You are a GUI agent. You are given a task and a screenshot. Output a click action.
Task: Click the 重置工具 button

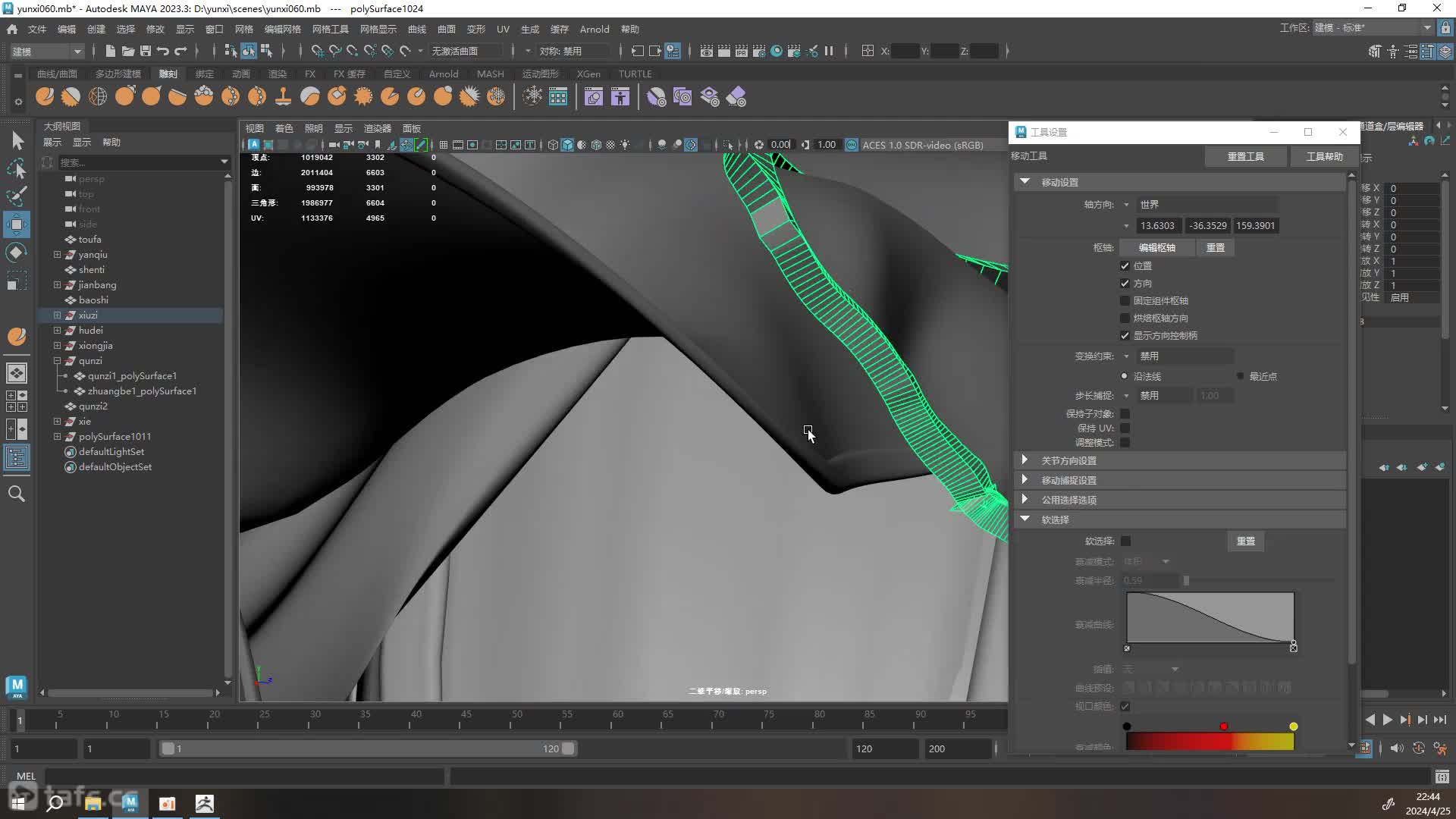pyautogui.click(x=1245, y=156)
